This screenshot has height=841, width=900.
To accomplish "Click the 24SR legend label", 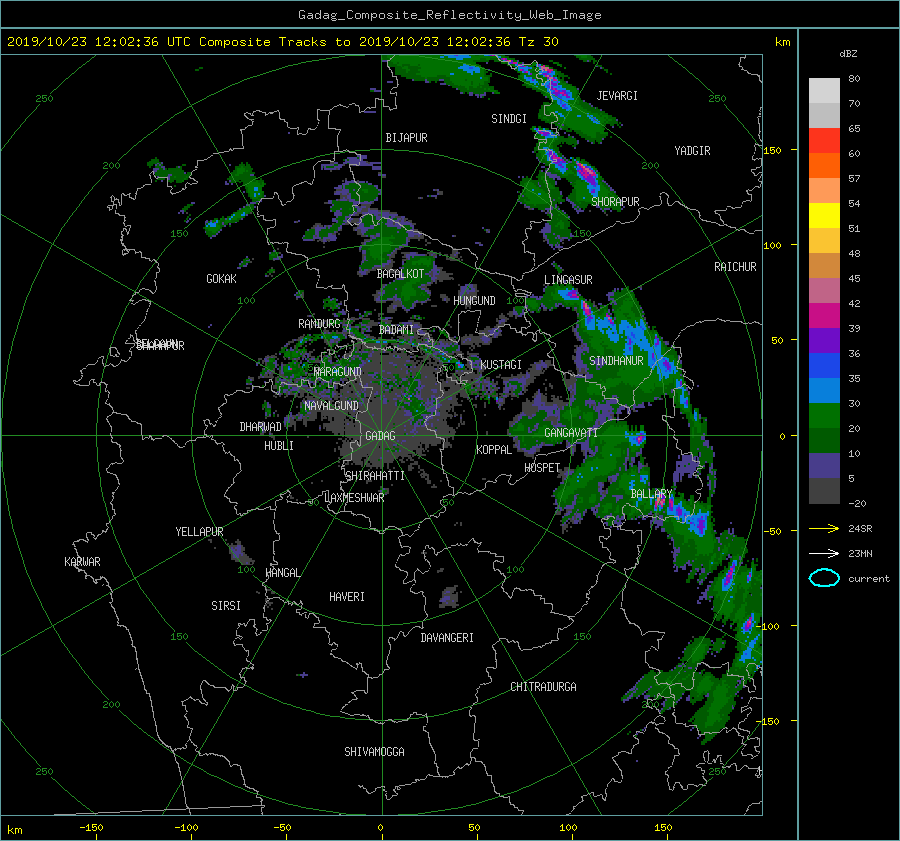I will 860,529.
